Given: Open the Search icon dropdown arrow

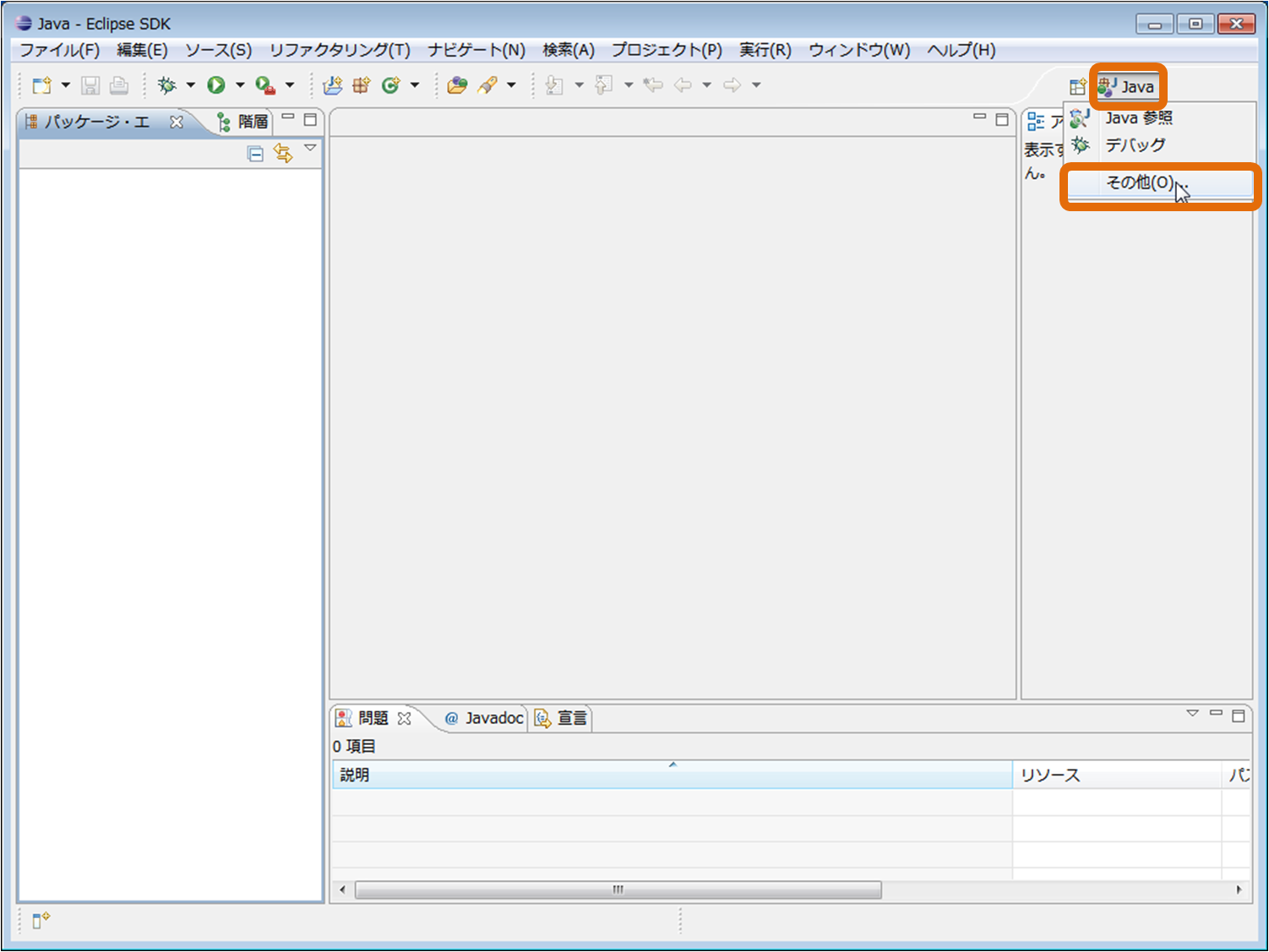Looking at the screenshot, I should click(x=510, y=85).
